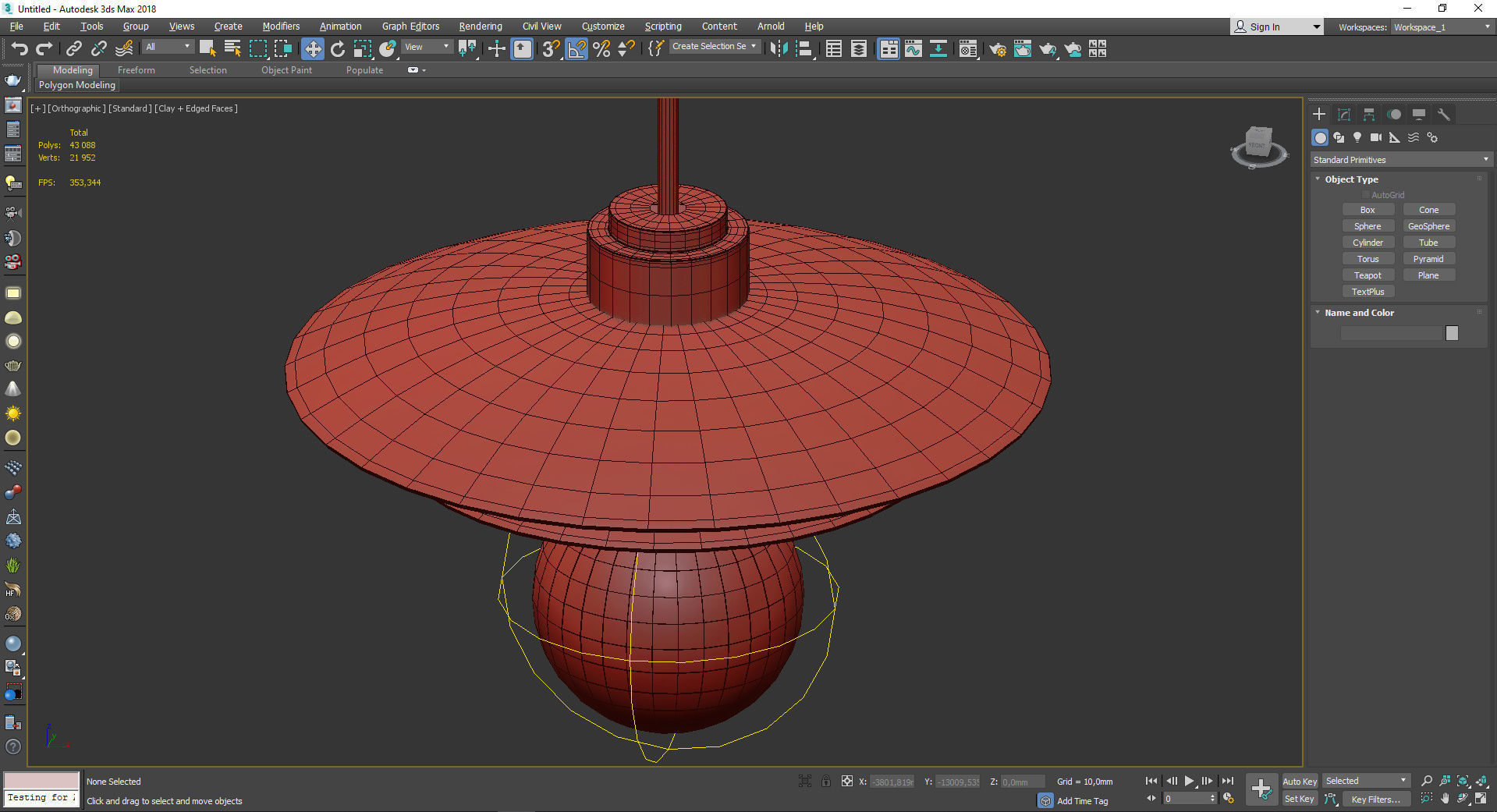The width and height of the screenshot is (1497, 812).
Task: Open the Graph Editors menu
Action: [x=410, y=27]
